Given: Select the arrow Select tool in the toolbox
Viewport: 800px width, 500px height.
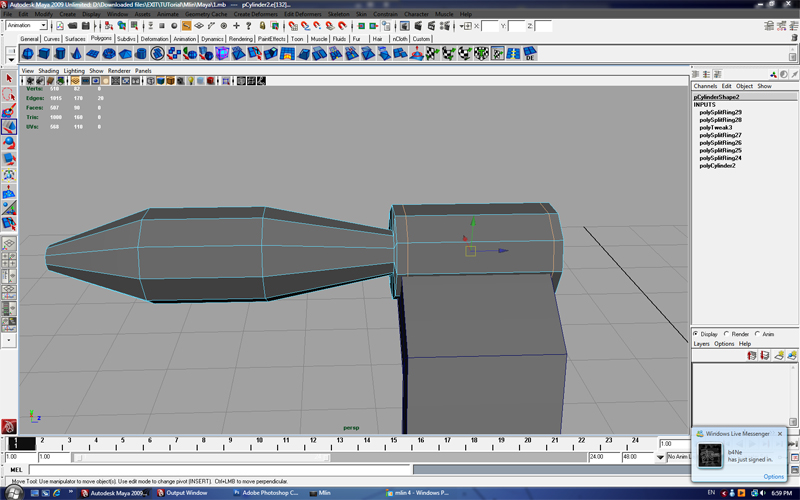Looking at the screenshot, I should coord(8,78).
